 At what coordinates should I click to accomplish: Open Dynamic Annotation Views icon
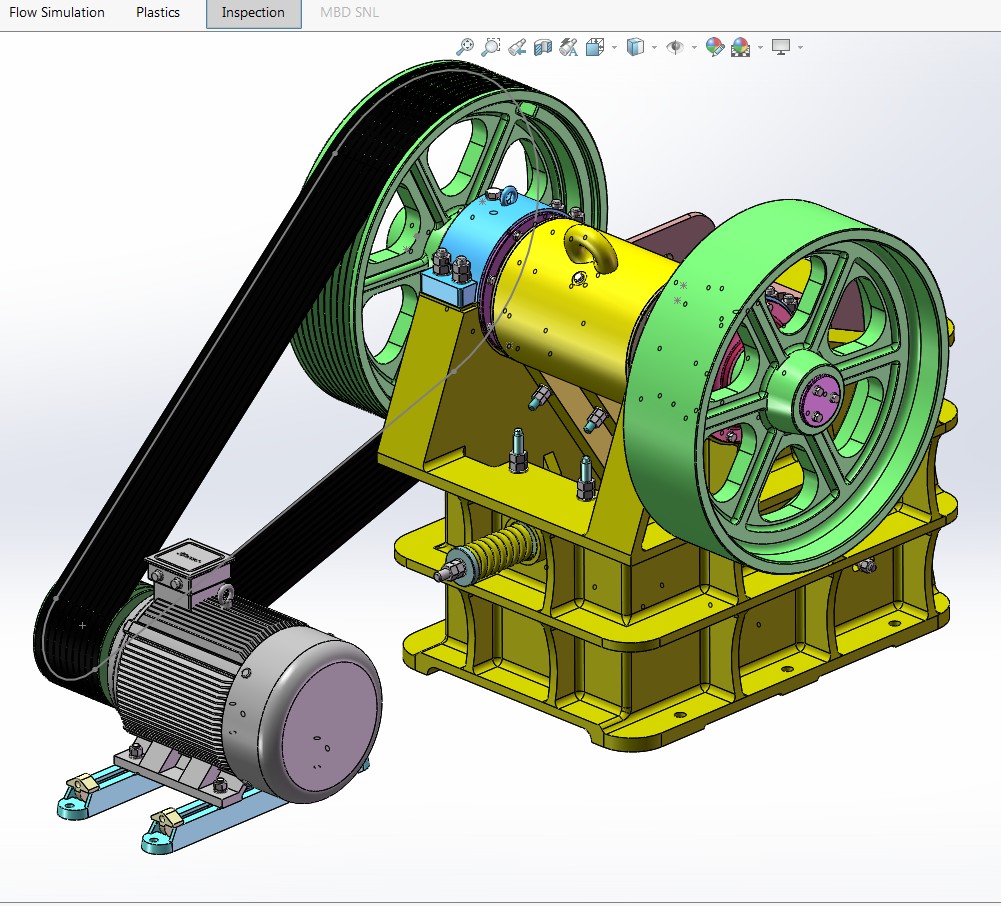(x=568, y=47)
